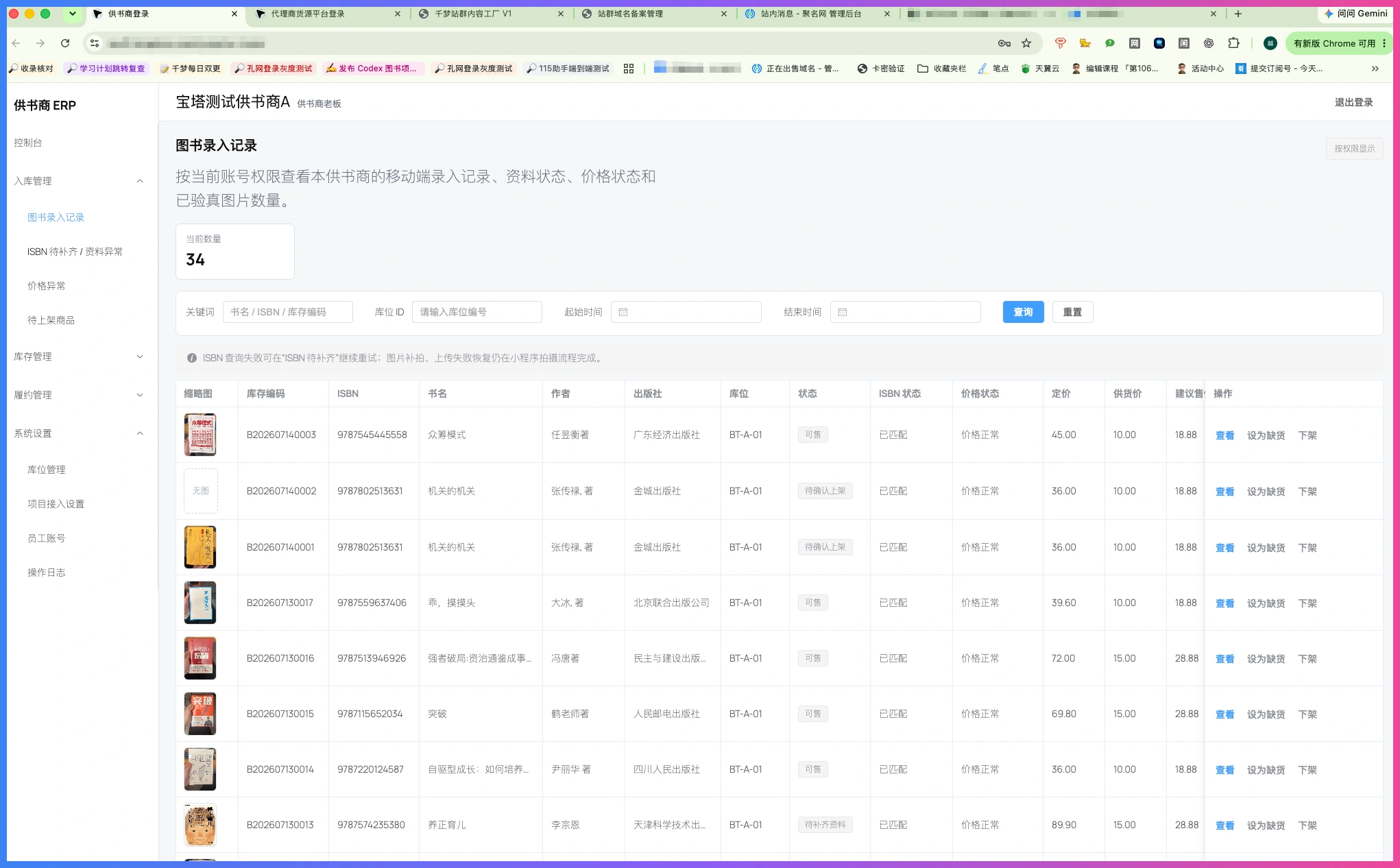This screenshot has width=1400, height=868.
Task: Open the 起始时间 date picker
Action: 686,312
